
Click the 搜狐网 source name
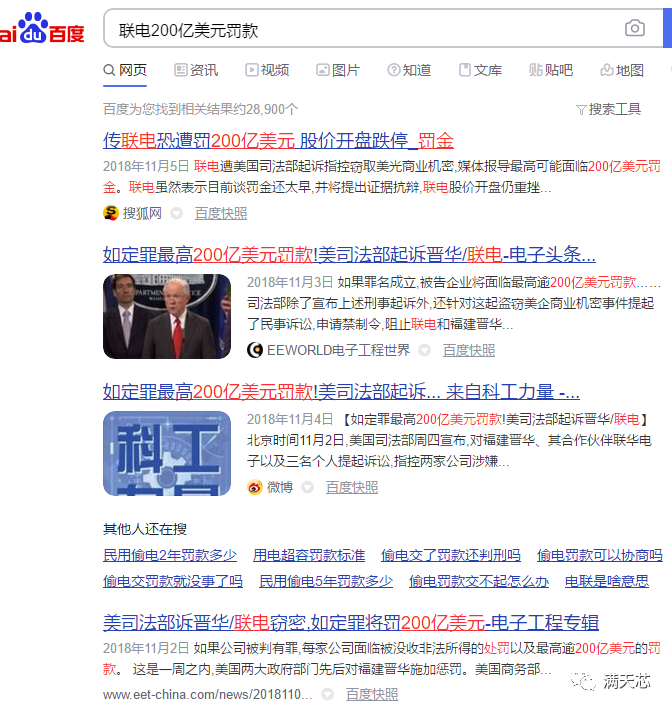point(142,213)
